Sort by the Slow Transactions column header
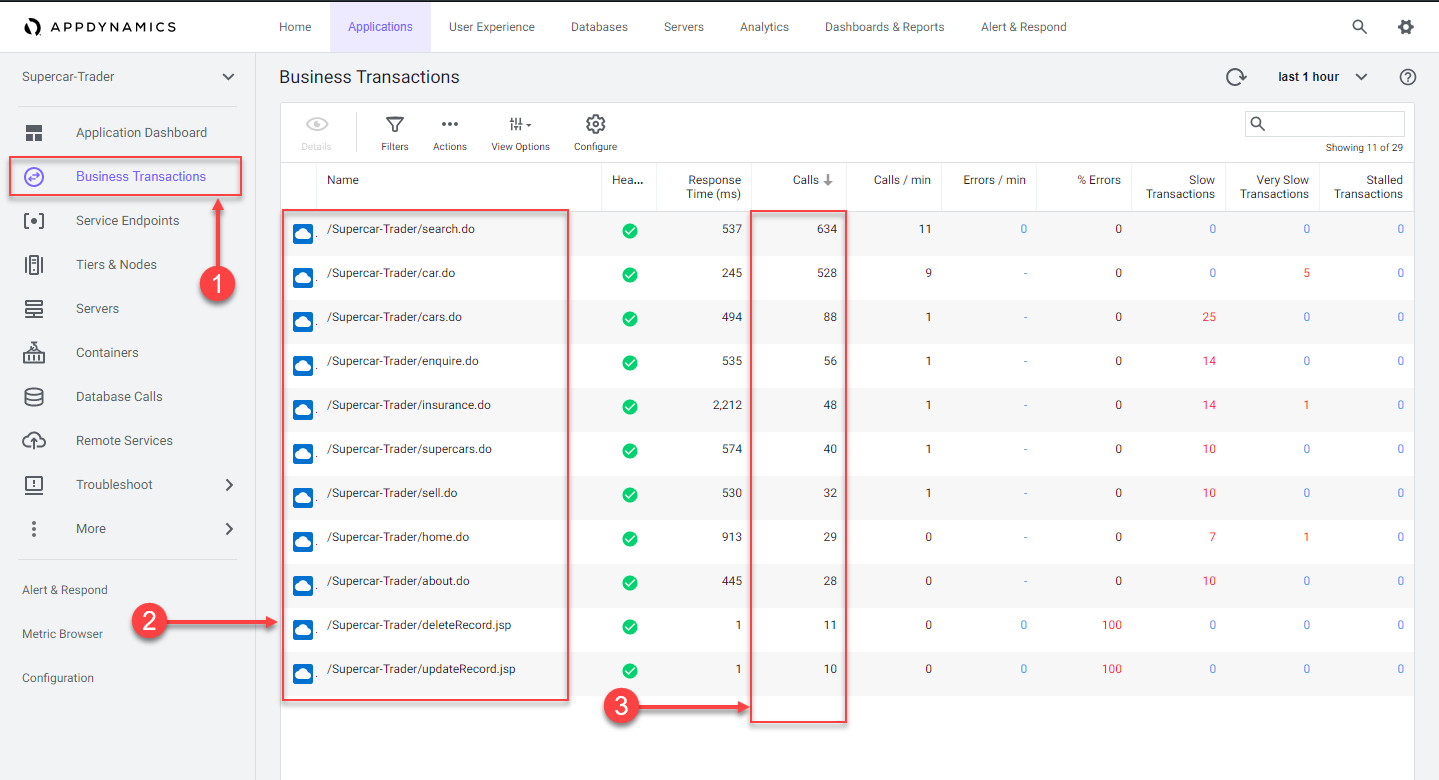The image size is (1439, 780). tap(1180, 187)
